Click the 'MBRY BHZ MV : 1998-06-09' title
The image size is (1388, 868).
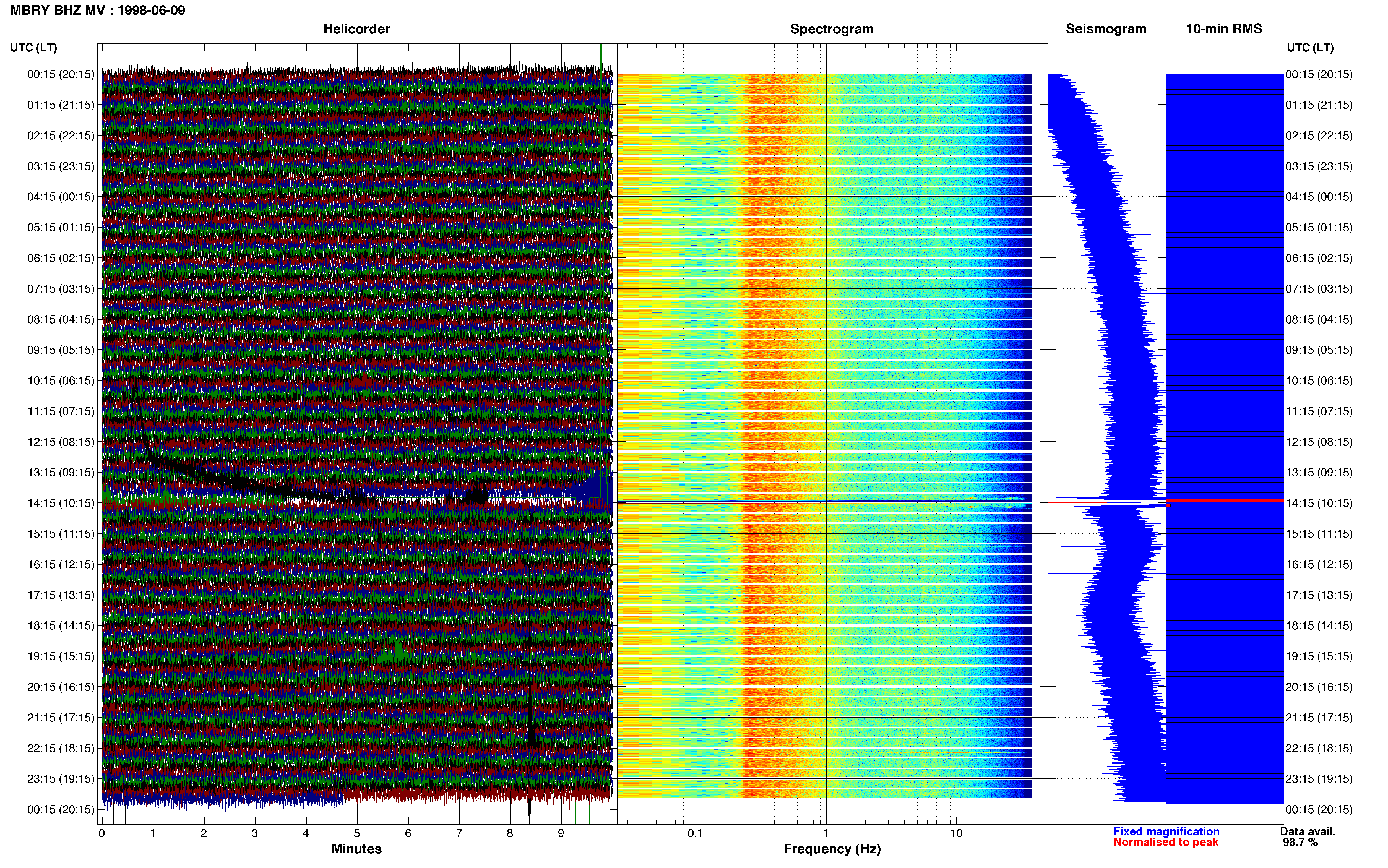click(x=98, y=10)
